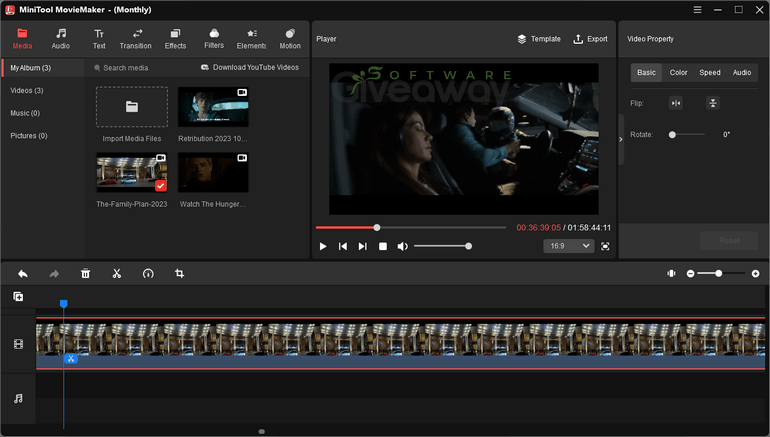Mute the player volume
The width and height of the screenshot is (770, 437).
[402, 246]
